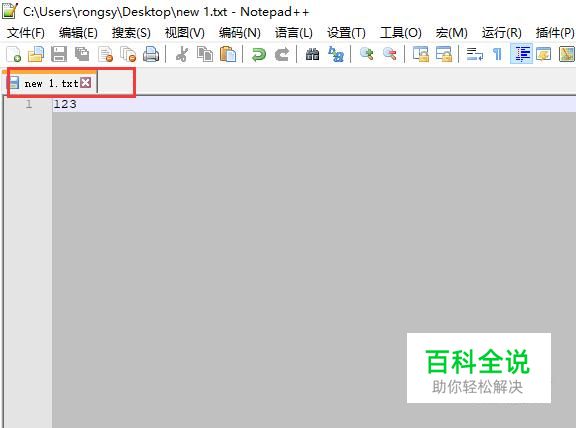
Task: Click the gray Redo arrow icon
Action: click(282, 54)
